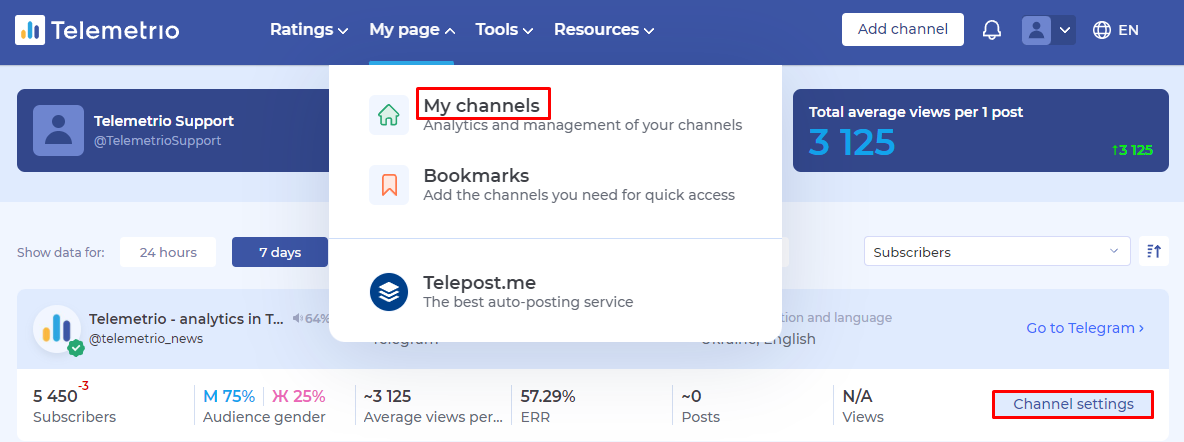Click the green verified badge on channel logo
1184x442 pixels.
76,348
